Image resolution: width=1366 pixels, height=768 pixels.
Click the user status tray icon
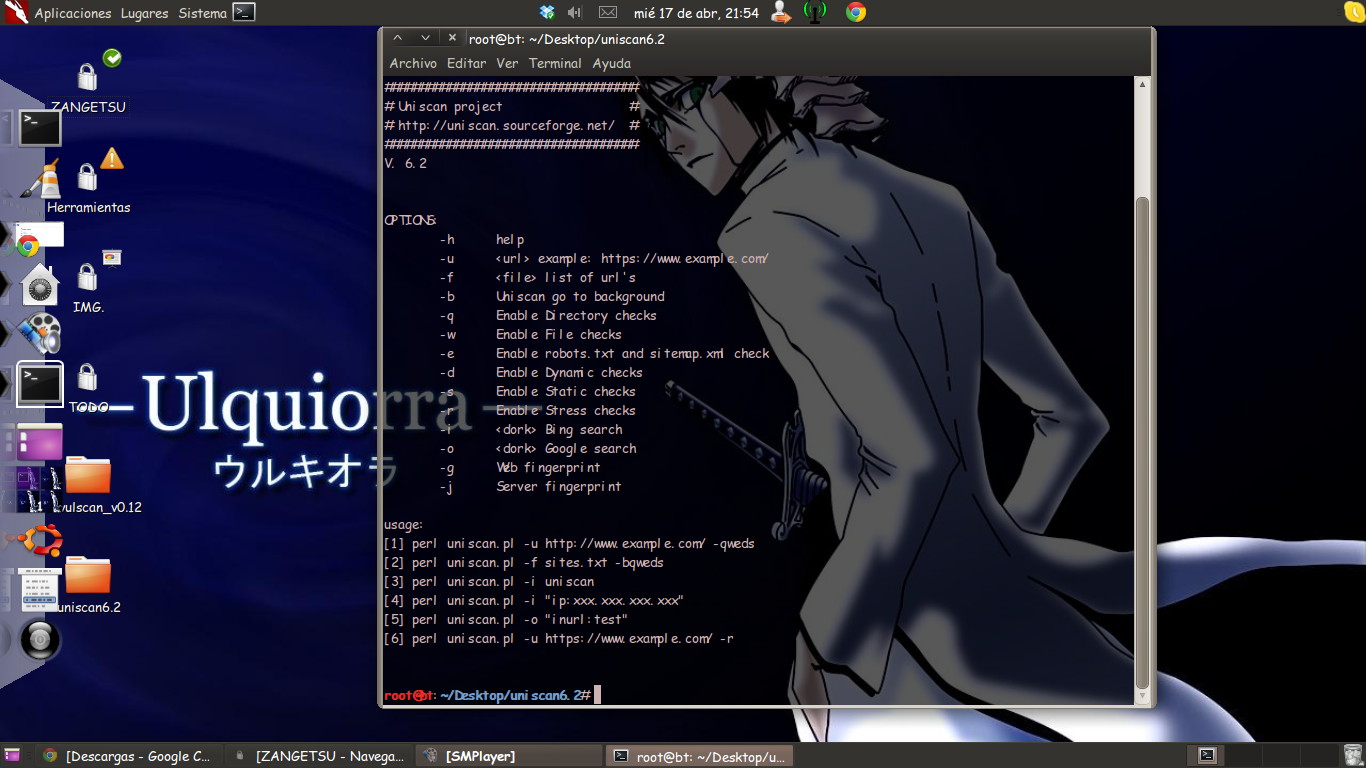coord(781,13)
